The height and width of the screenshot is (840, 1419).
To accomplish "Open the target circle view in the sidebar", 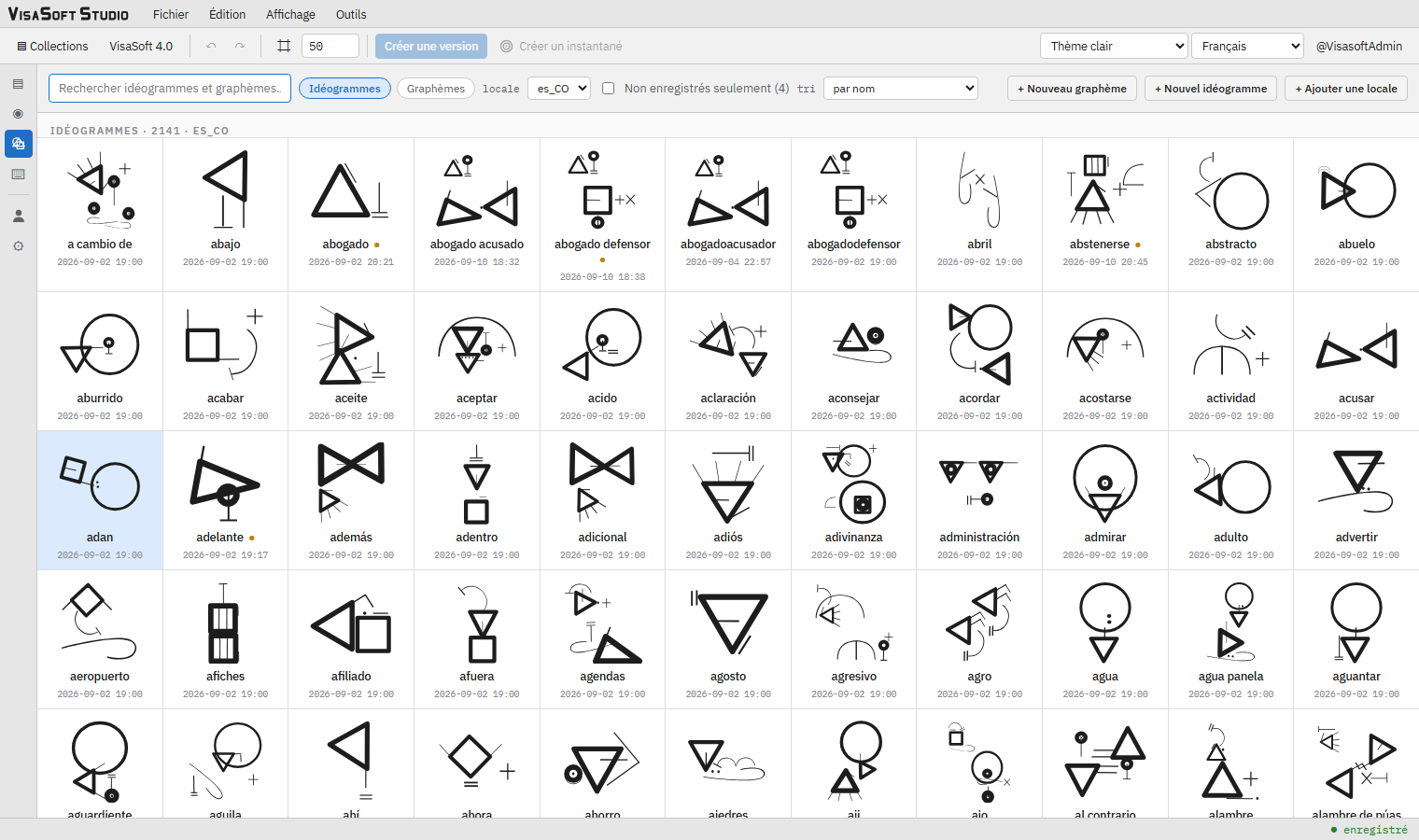I will tap(18, 114).
